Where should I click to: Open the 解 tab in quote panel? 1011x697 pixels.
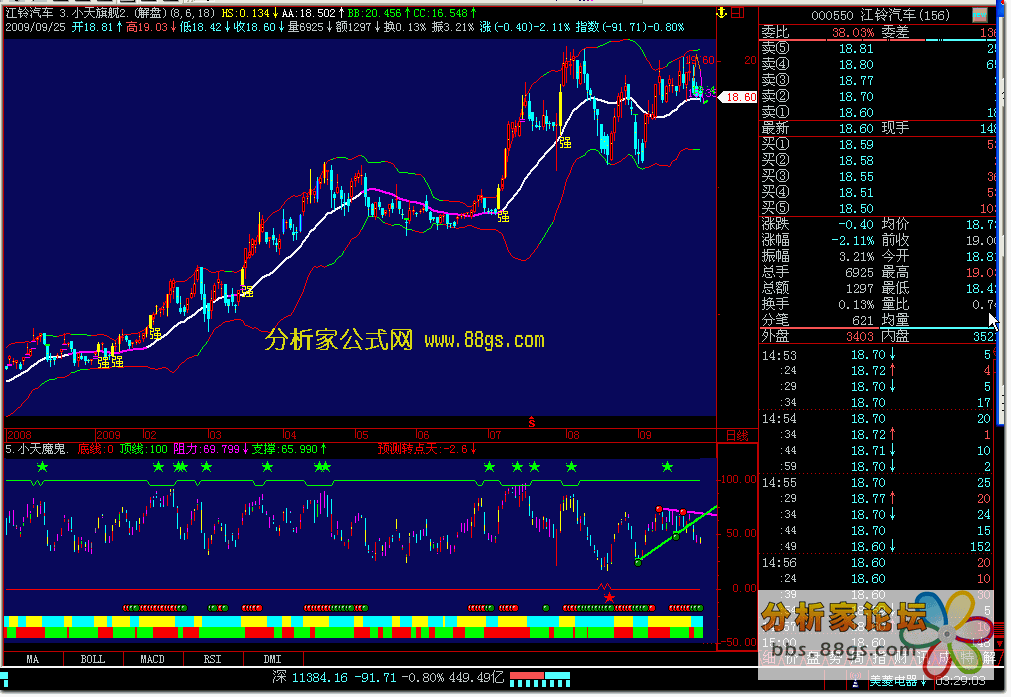pos(990,658)
